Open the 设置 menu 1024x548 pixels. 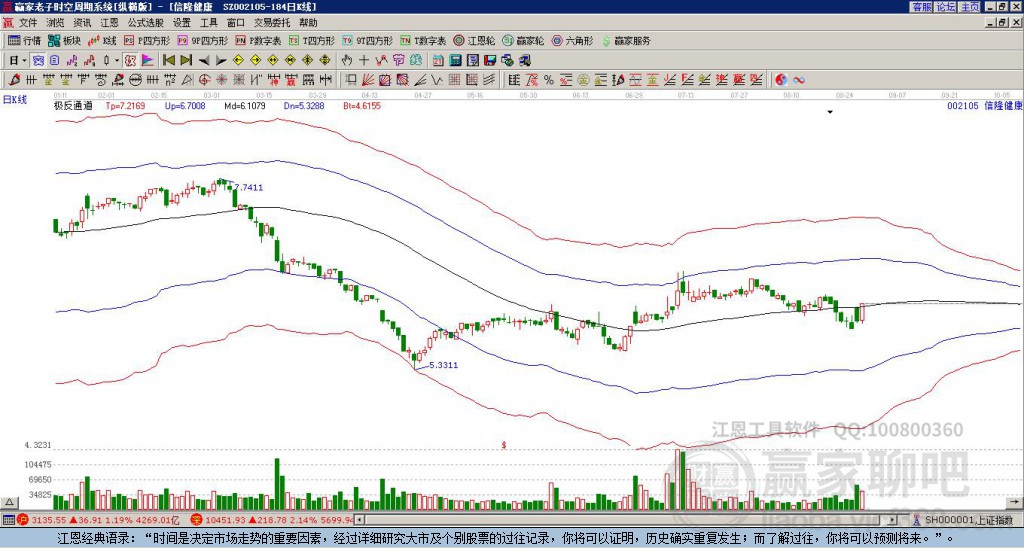pos(182,23)
